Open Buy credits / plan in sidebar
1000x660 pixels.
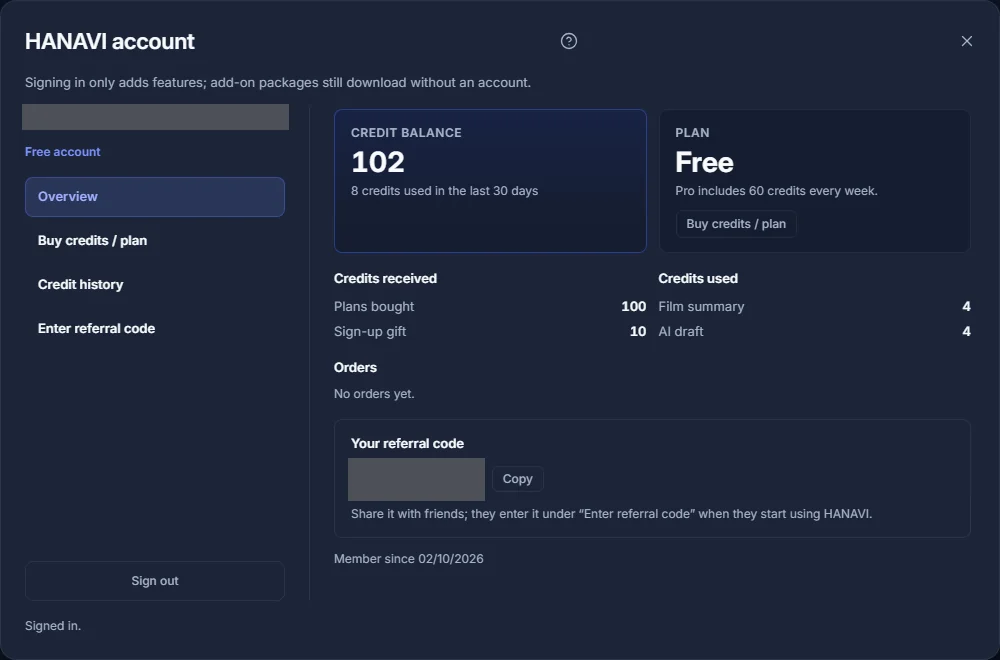point(154,240)
